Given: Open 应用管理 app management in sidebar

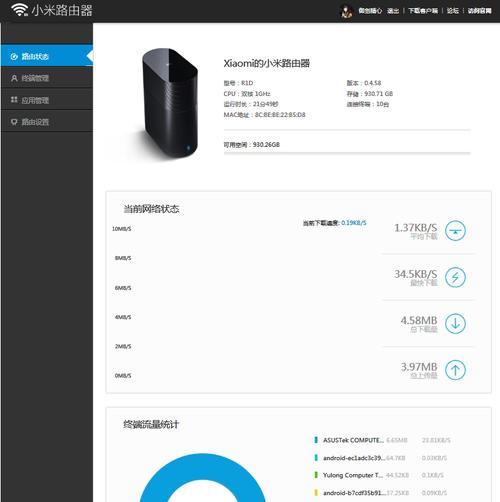Looking at the screenshot, I should 47,100.
